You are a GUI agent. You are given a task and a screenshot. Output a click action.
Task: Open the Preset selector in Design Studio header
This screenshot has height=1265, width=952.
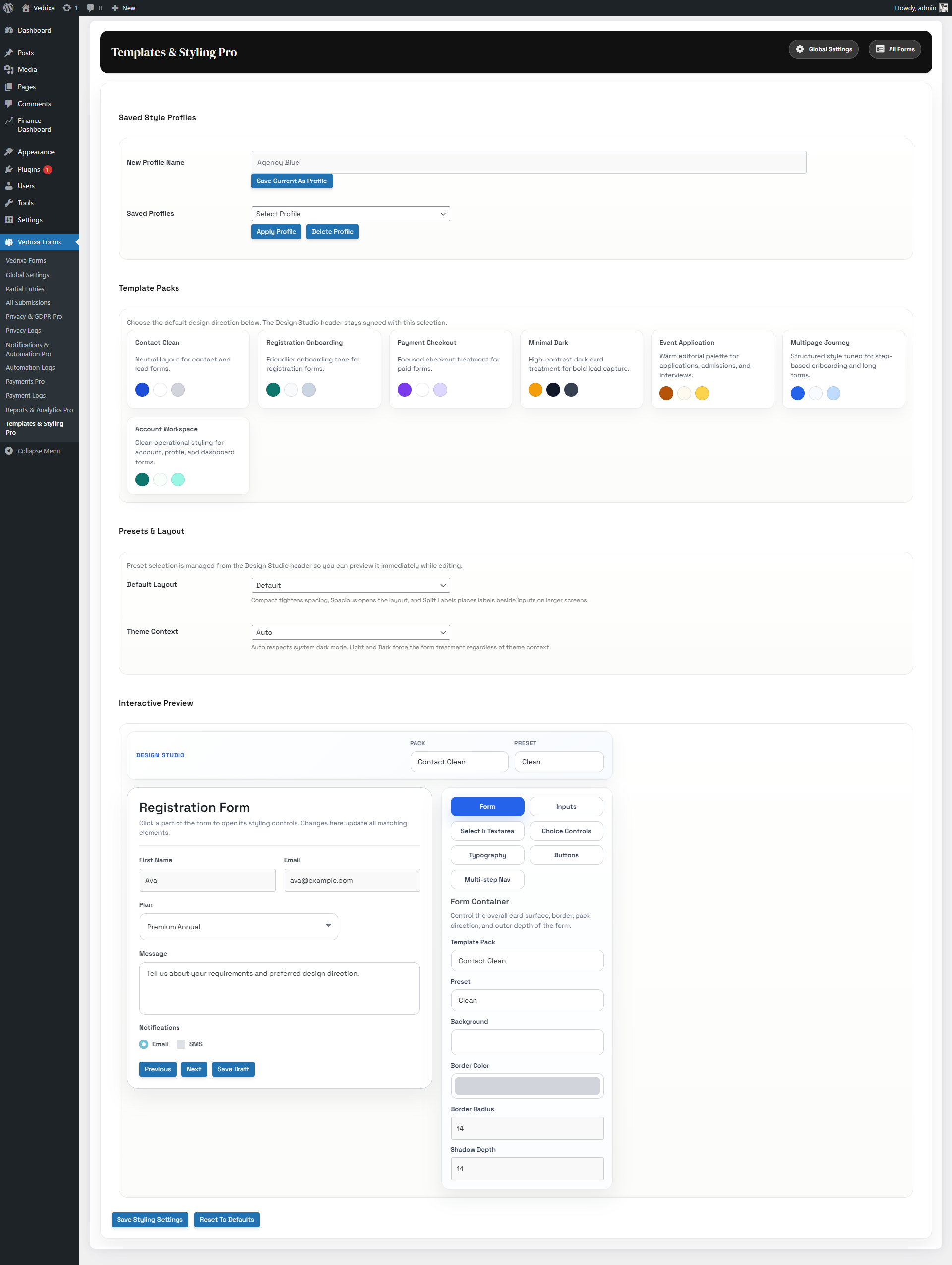pyautogui.click(x=559, y=762)
